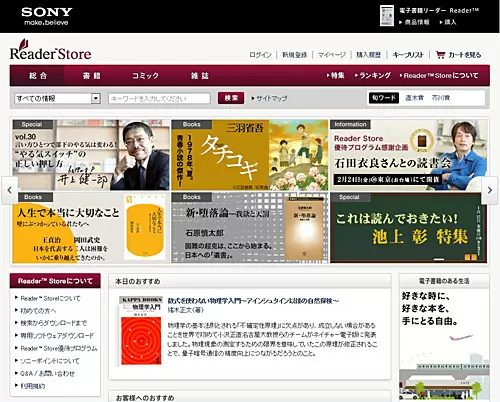Screen dimensions: 500x402
Task: Expand the ランキング navigation item
Action: pyautogui.click(x=373, y=76)
